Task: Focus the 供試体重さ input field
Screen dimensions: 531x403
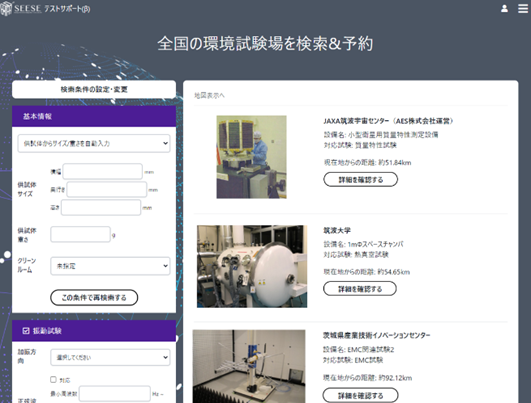Action: tap(80, 234)
